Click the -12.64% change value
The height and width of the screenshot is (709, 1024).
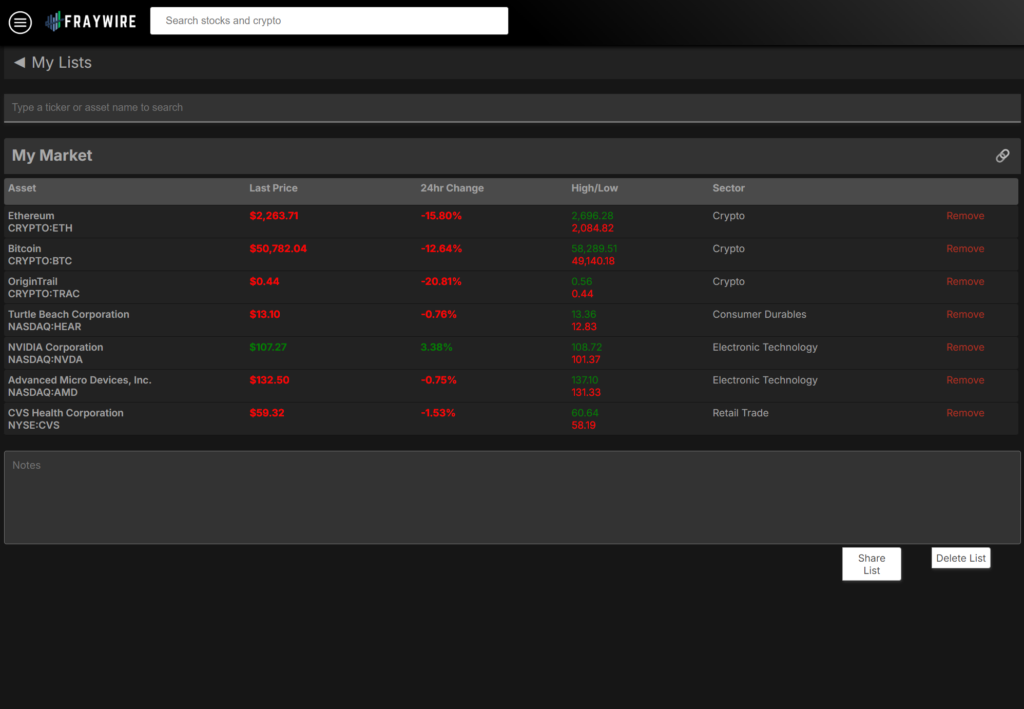[441, 249]
